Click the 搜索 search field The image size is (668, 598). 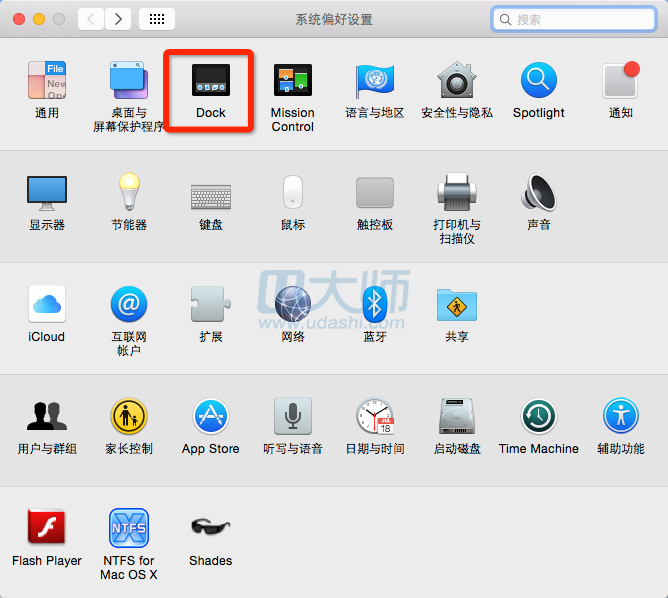point(580,19)
